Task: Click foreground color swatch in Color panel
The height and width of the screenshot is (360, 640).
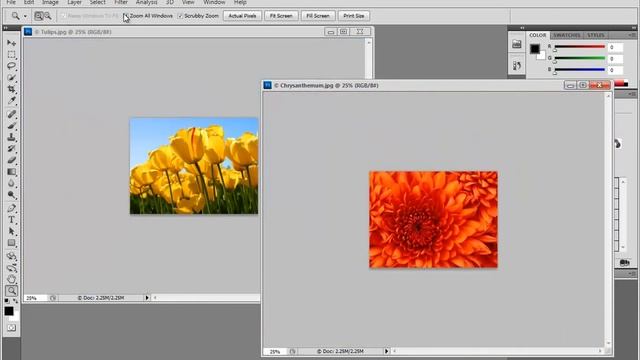Action: 535,49
